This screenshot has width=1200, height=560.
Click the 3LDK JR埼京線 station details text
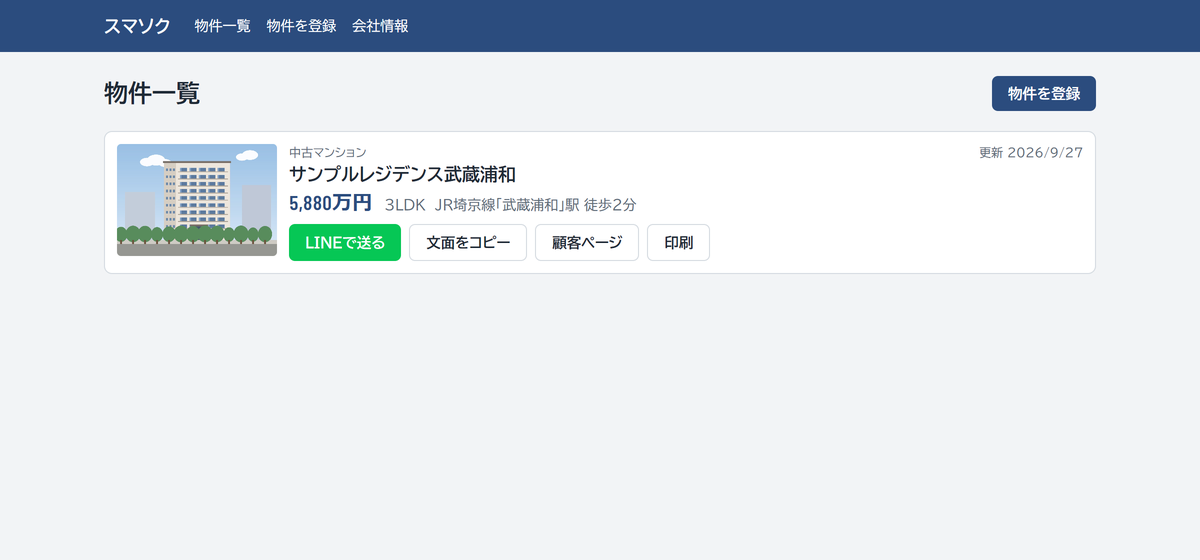pyautogui.click(x=511, y=204)
